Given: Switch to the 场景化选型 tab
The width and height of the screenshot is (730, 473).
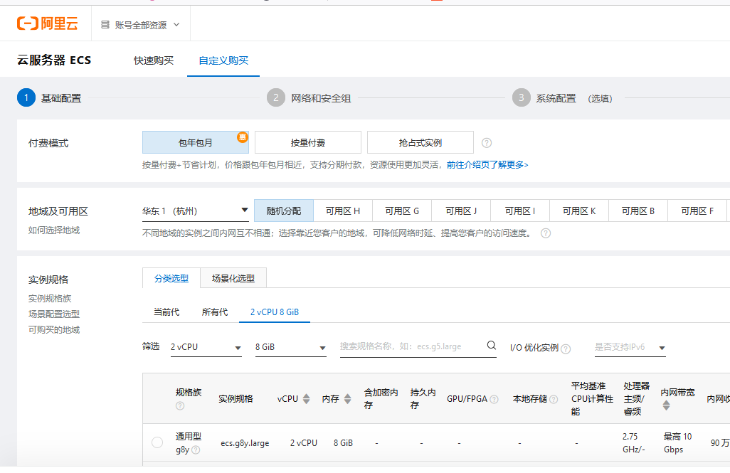Looking at the screenshot, I should click(233, 278).
